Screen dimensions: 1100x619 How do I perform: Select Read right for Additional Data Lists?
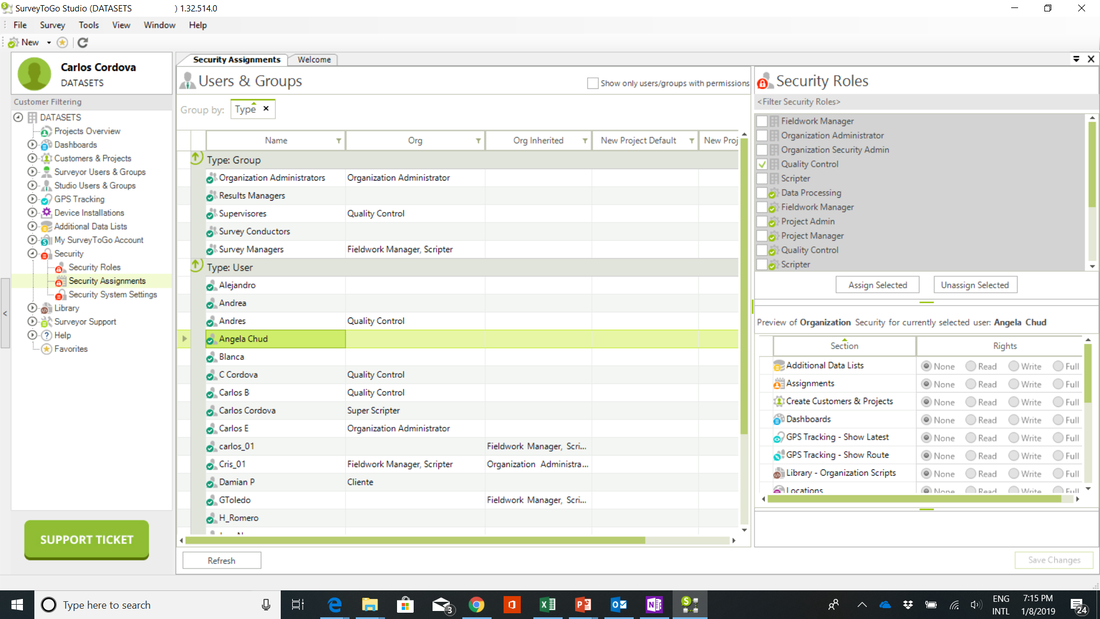point(971,366)
